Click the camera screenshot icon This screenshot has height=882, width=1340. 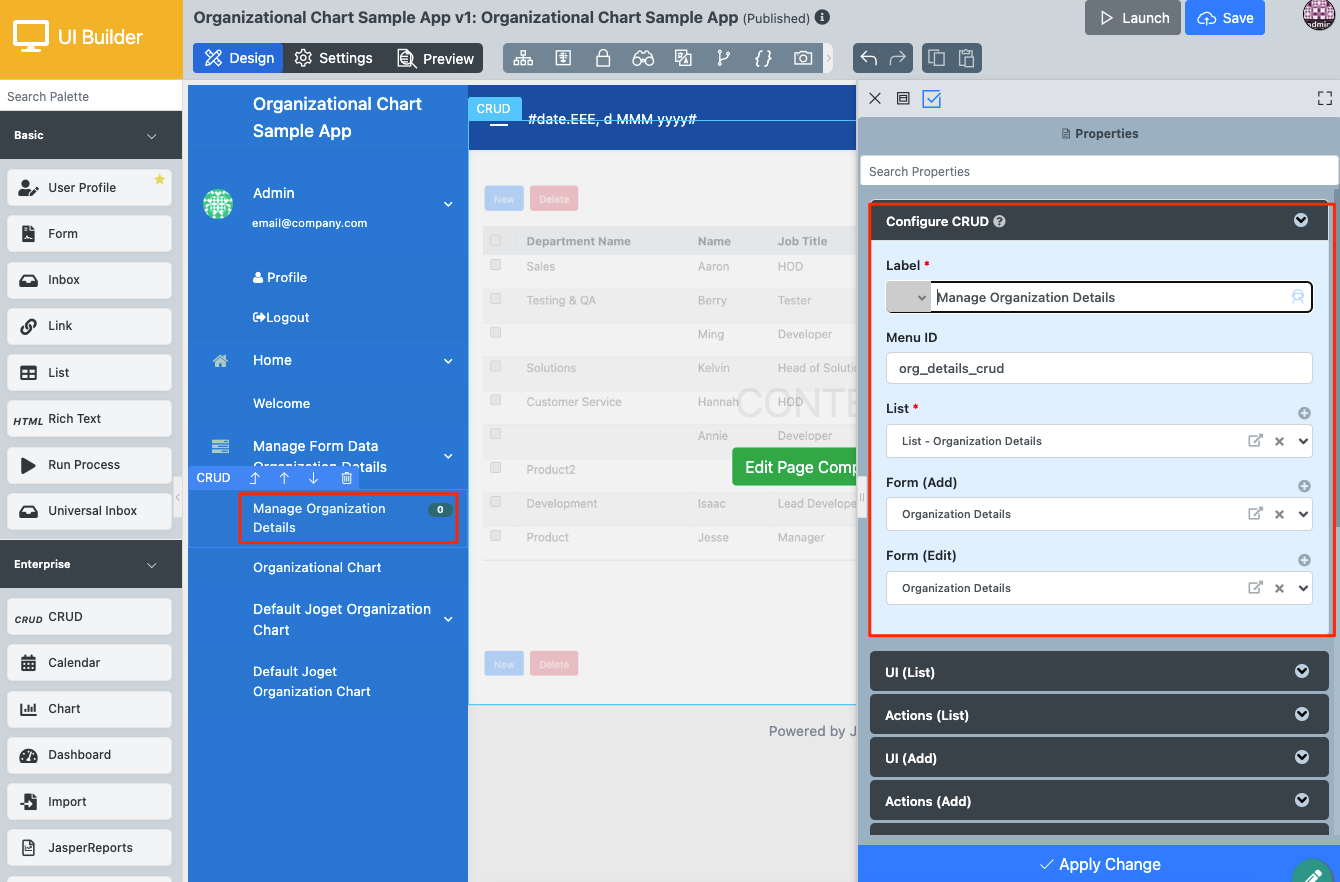tap(803, 58)
